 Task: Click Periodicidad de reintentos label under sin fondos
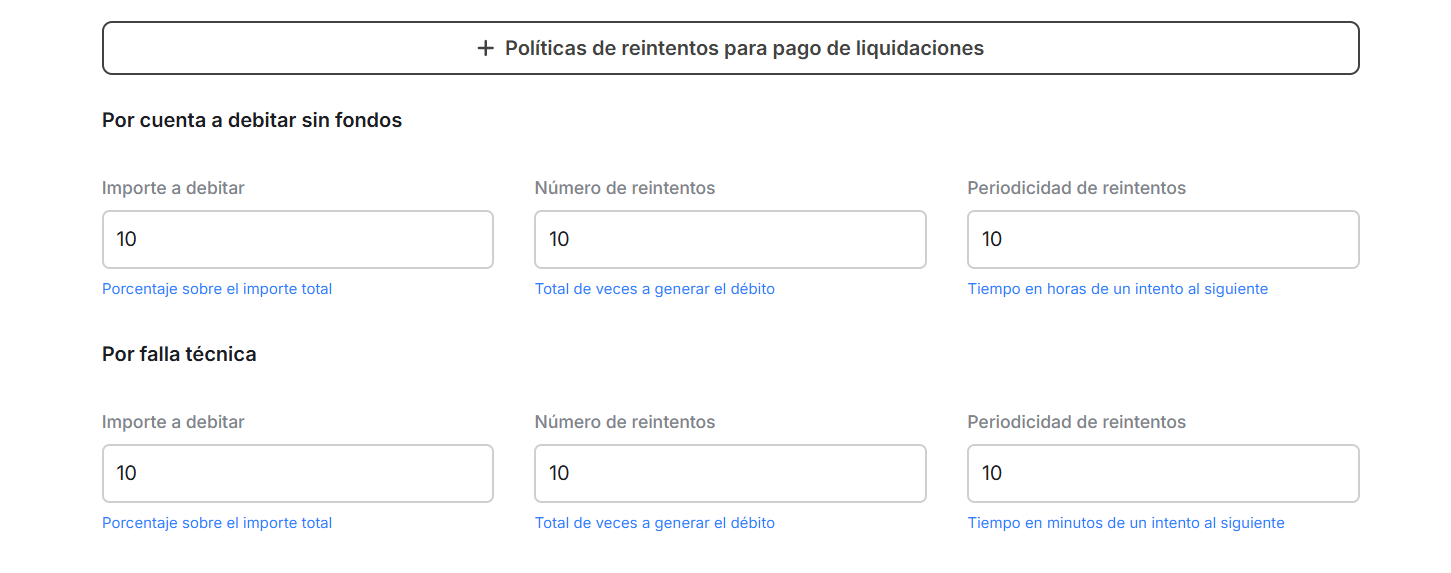(1076, 188)
